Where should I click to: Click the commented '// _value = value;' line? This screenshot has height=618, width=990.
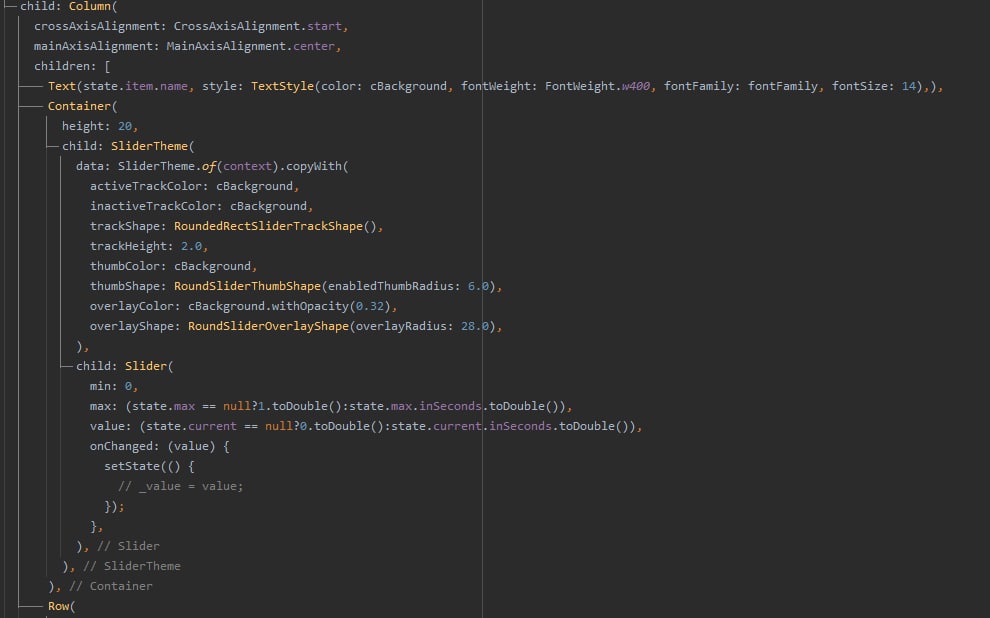(x=181, y=487)
